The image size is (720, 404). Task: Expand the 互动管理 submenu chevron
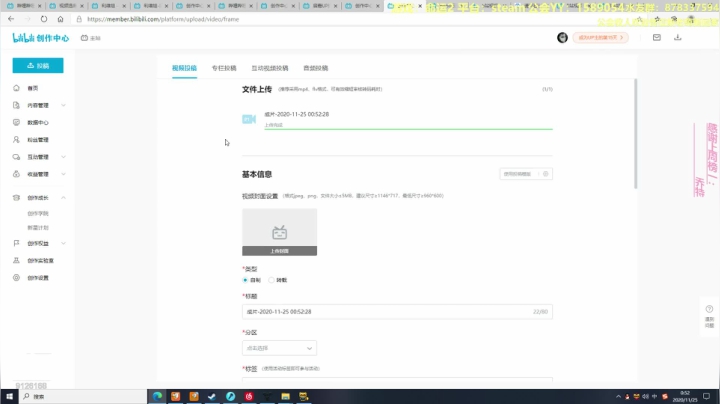pos(63,157)
